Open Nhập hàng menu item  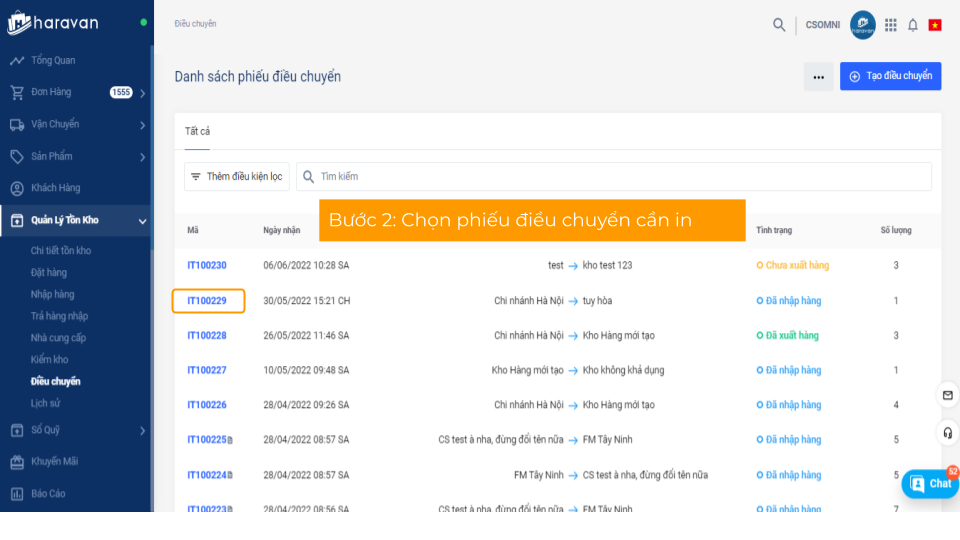click(x=52, y=294)
